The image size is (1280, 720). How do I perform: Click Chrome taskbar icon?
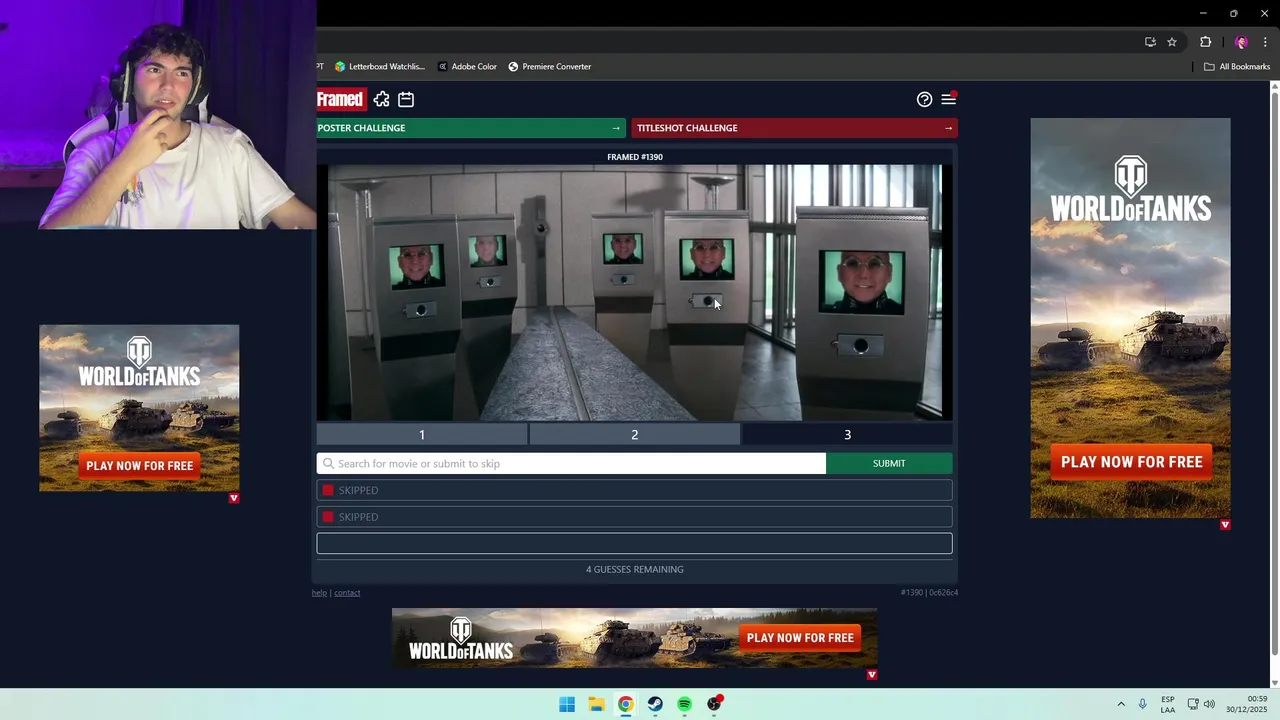[625, 704]
